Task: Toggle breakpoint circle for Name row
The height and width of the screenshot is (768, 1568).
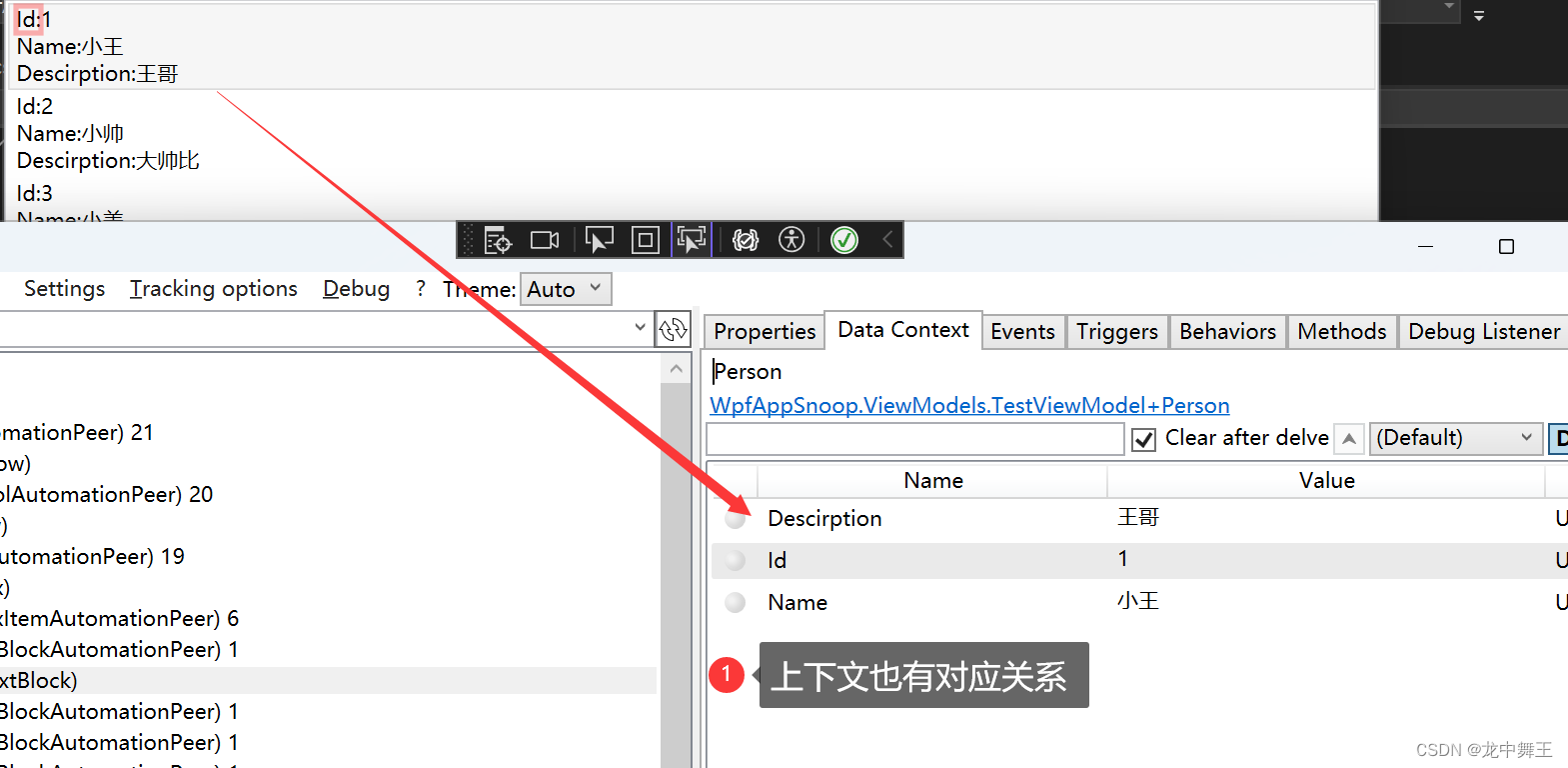Action: coord(736,602)
